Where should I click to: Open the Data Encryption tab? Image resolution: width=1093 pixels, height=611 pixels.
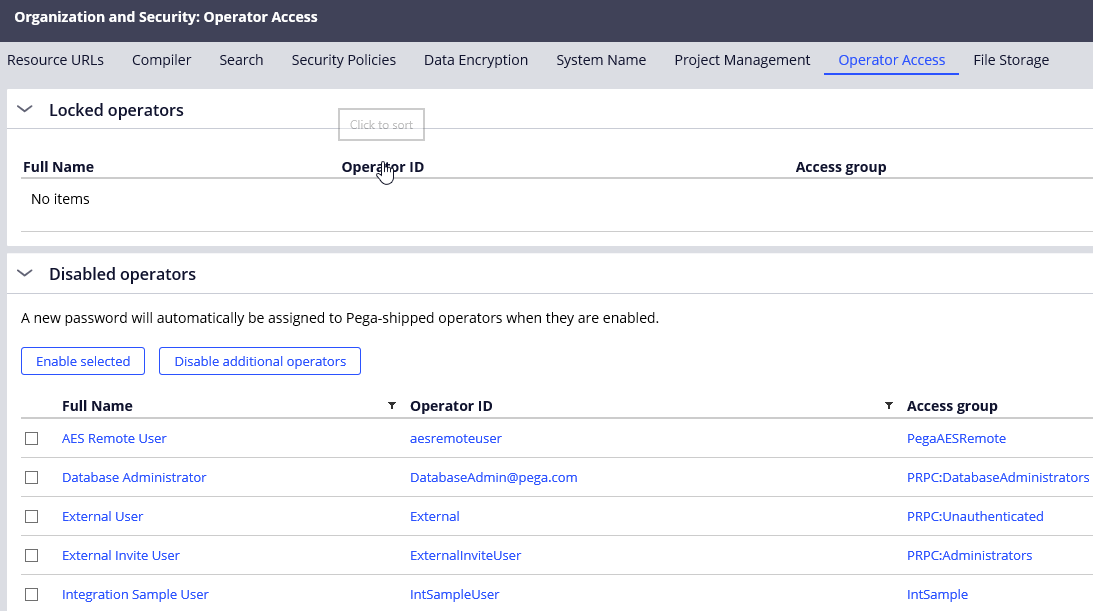(476, 60)
